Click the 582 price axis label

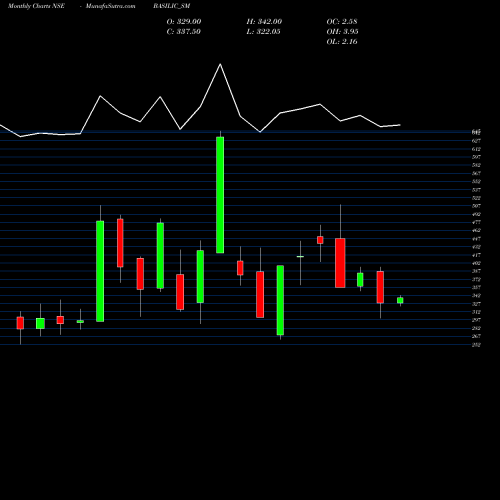tap(476, 165)
